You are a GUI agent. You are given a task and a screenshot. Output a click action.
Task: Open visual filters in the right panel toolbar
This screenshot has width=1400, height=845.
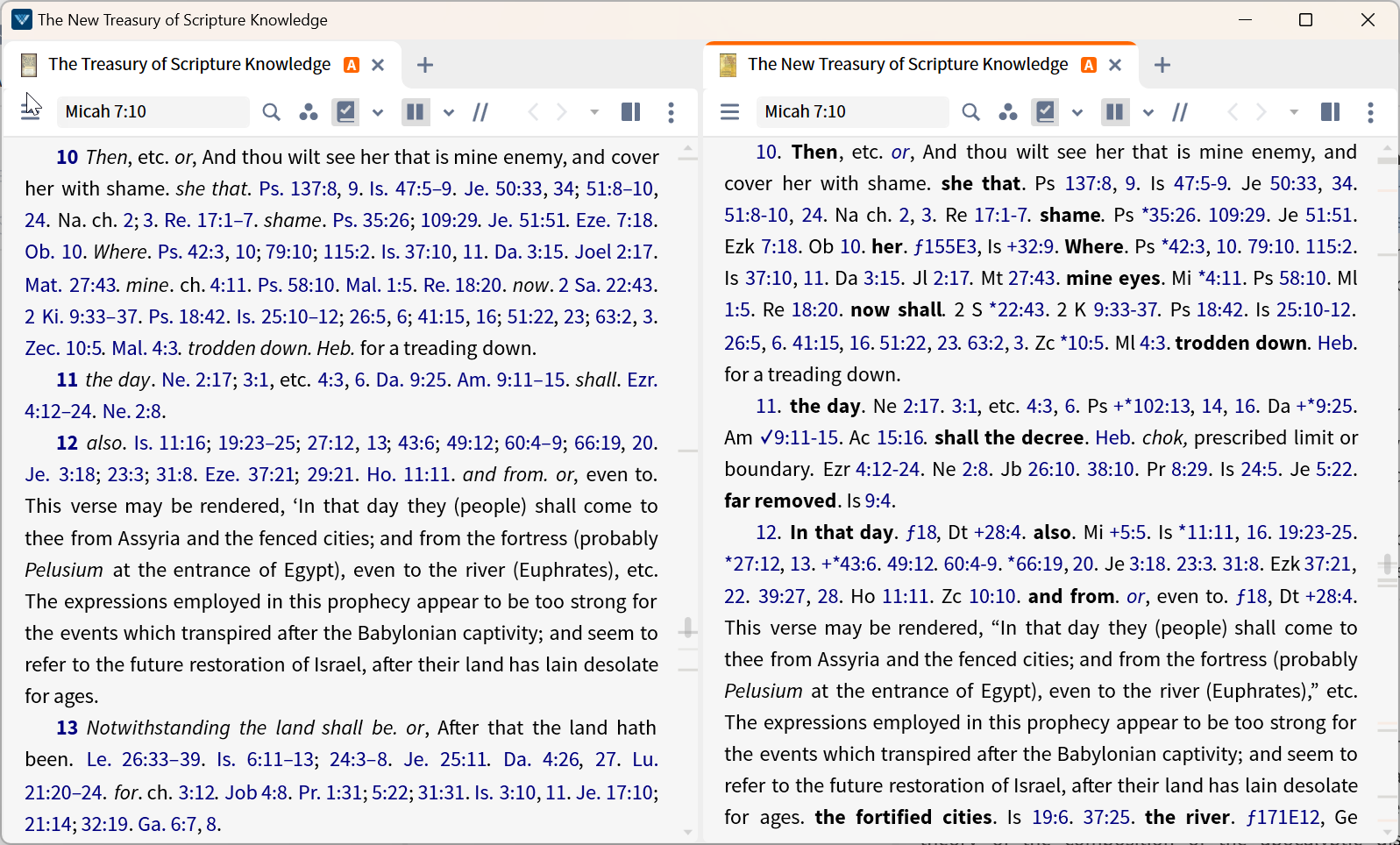[1008, 111]
